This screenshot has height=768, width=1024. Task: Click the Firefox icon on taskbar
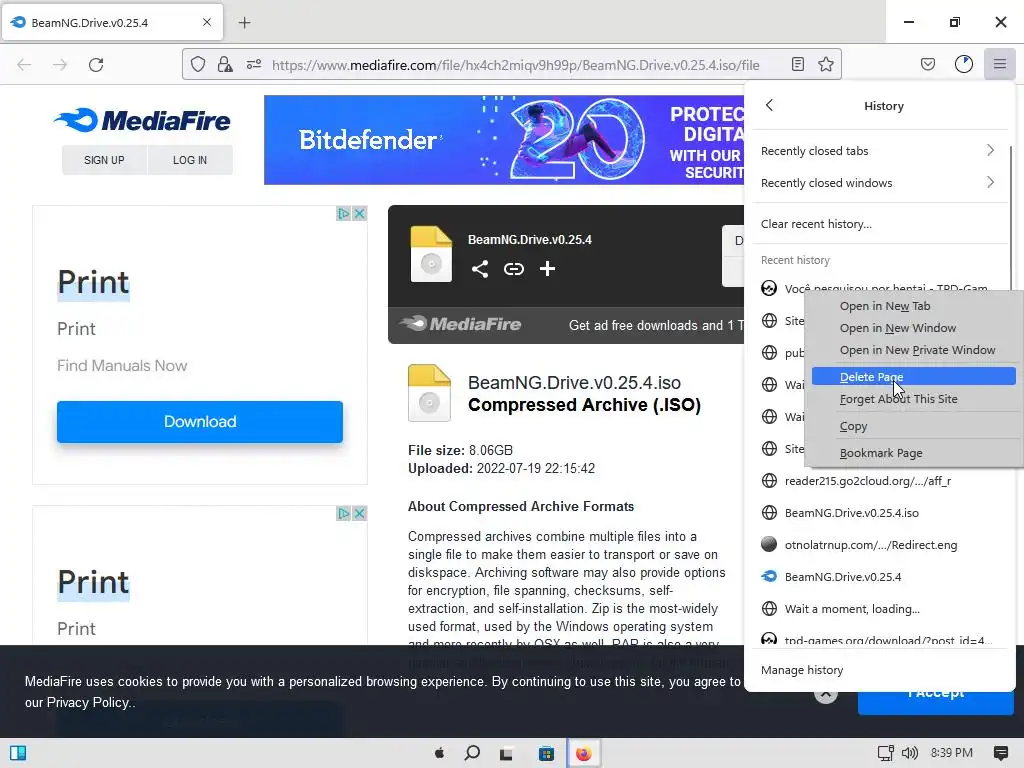[583, 753]
